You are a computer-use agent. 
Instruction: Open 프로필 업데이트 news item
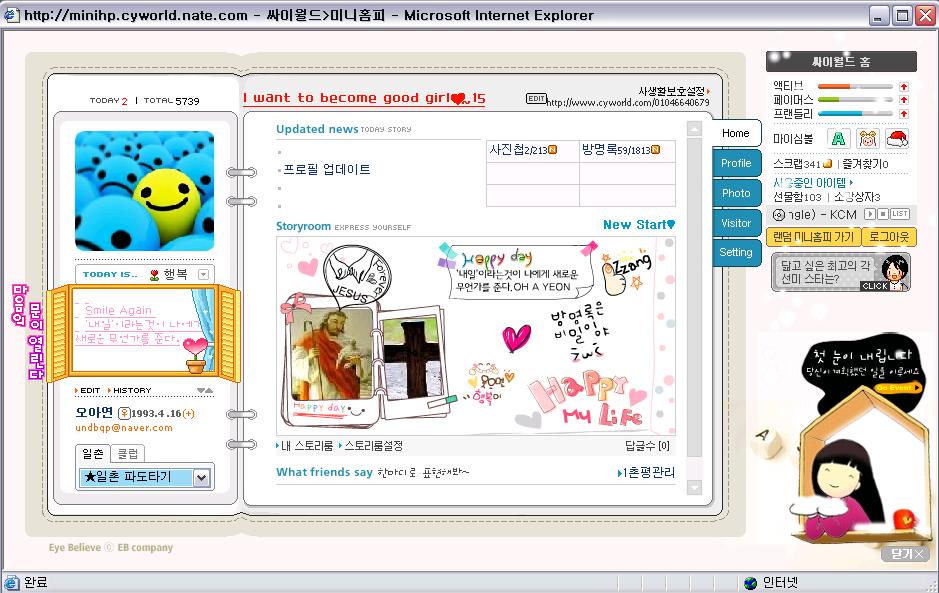(x=326, y=170)
